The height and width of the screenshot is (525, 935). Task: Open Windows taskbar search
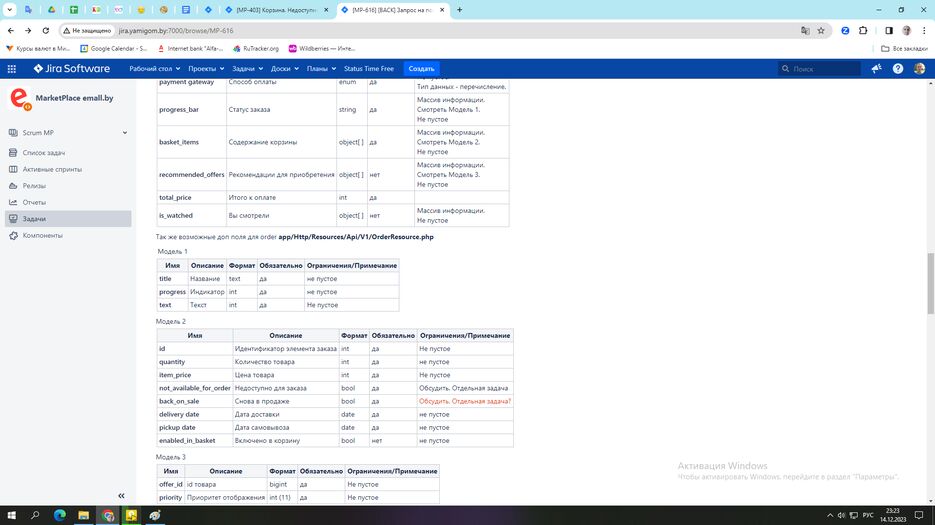coord(35,515)
